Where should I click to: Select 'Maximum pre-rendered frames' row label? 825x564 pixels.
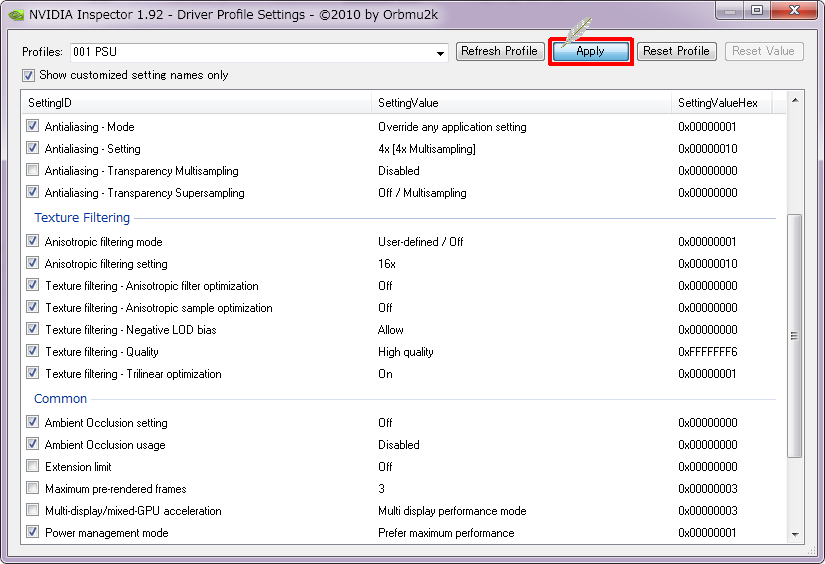[116, 489]
